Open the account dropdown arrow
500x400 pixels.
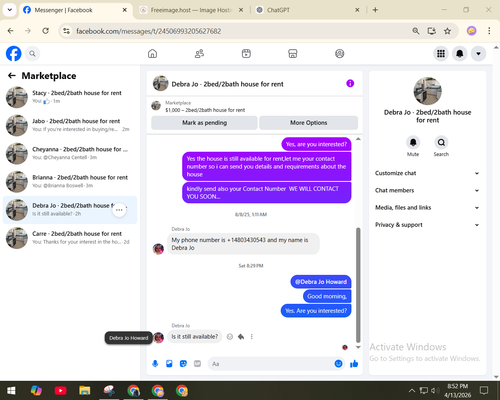click(478, 54)
